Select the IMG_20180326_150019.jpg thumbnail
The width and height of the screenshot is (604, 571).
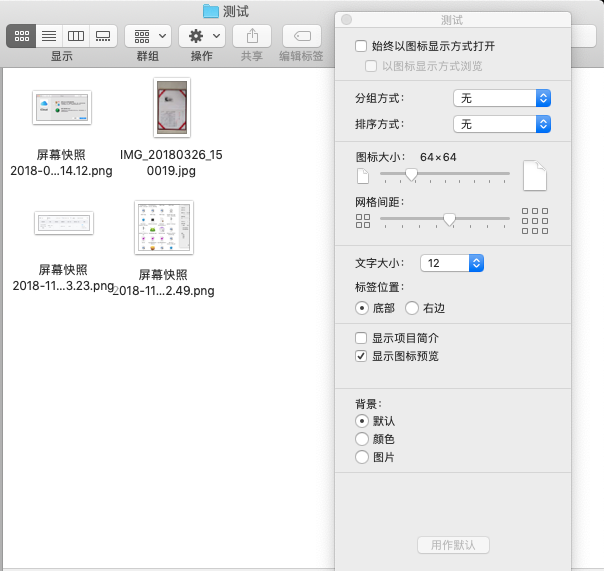171,108
